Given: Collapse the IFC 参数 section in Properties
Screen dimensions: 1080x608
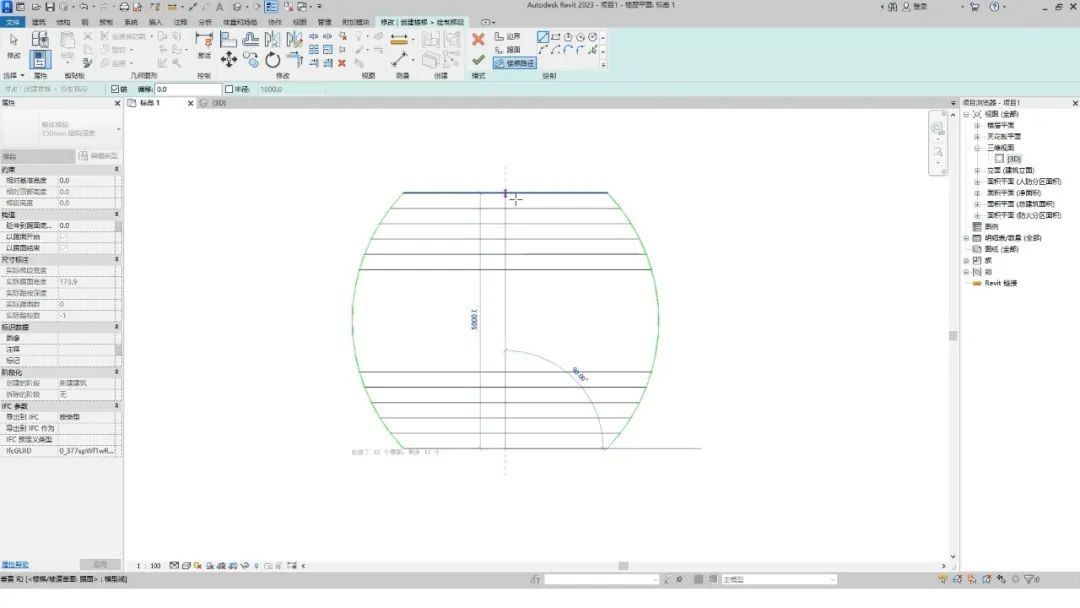Looking at the screenshot, I should (x=116, y=406).
